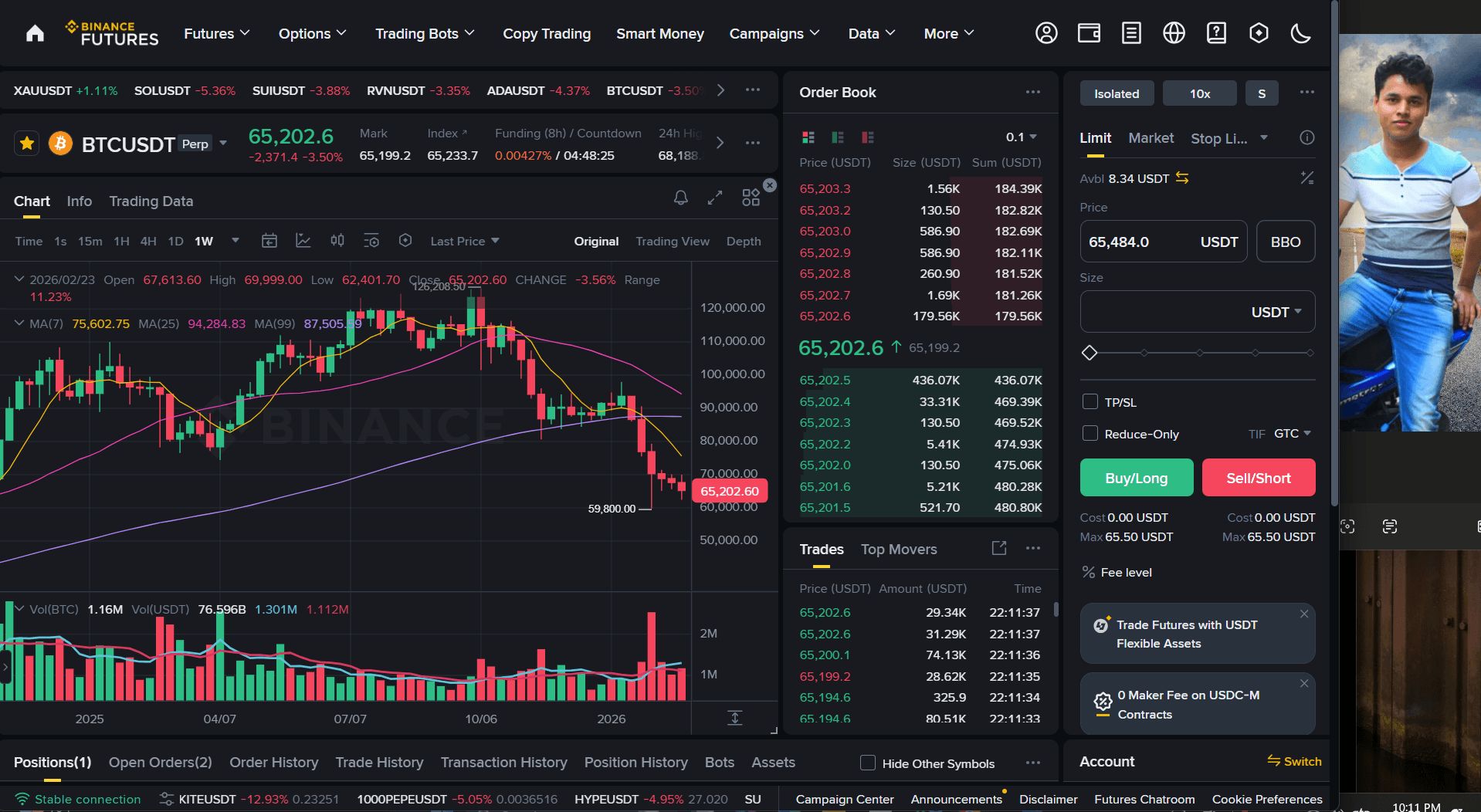Open the TIF GTC dropdown
This screenshot has height=812, width=1481.
tap(1290, 433)
